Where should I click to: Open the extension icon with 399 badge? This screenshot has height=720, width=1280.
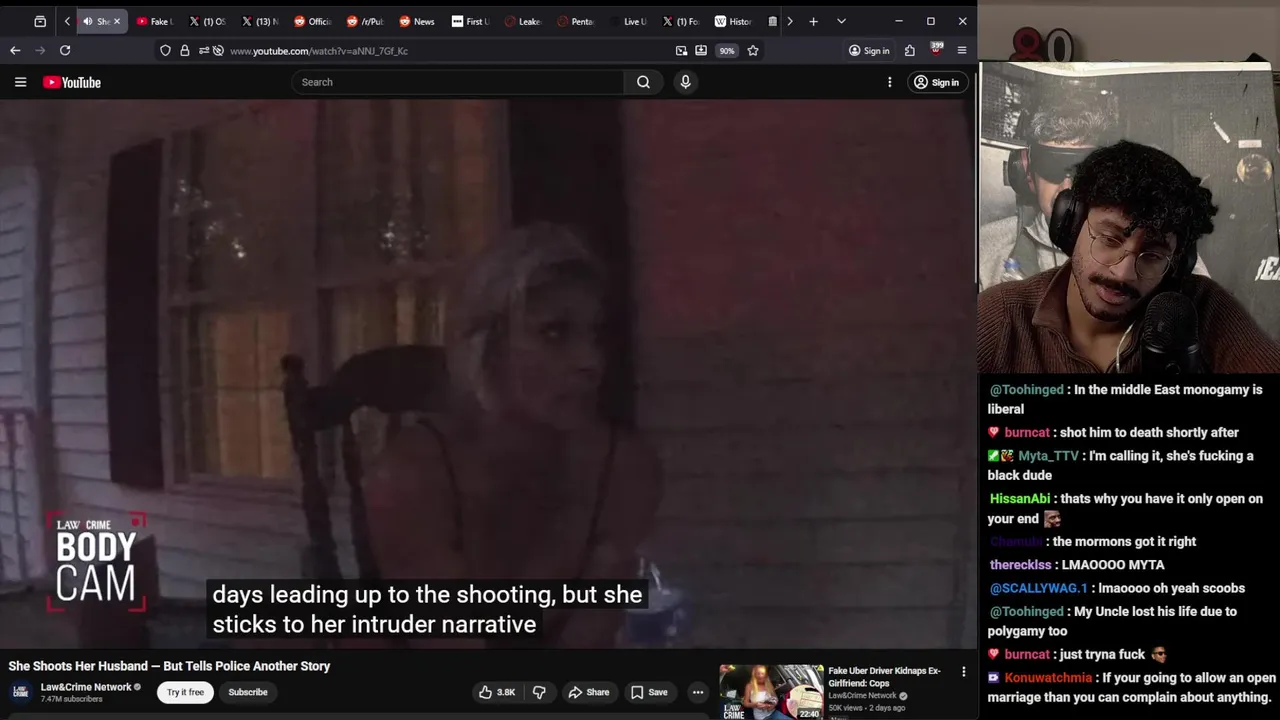[936, 49]
